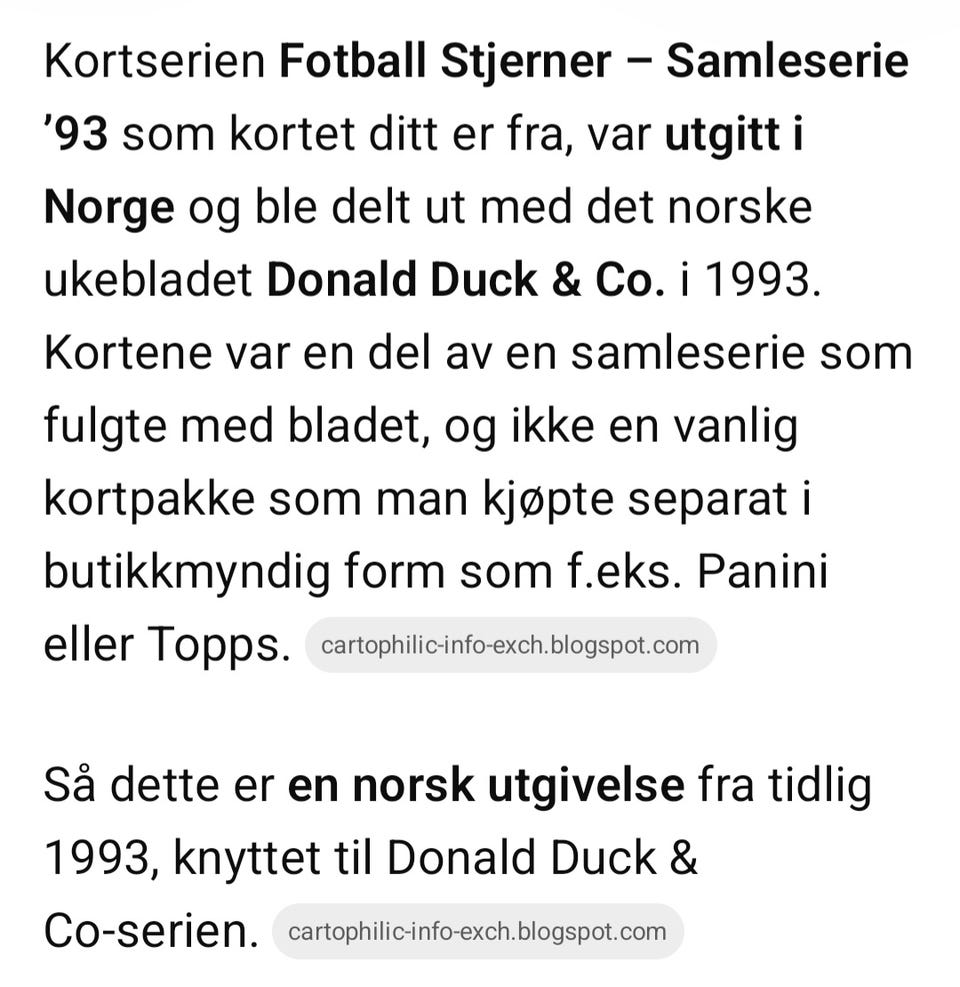Select the bold ''93' text
This screenshot has width=960, height=987.
pyautogui.click(x=76, y=133)
